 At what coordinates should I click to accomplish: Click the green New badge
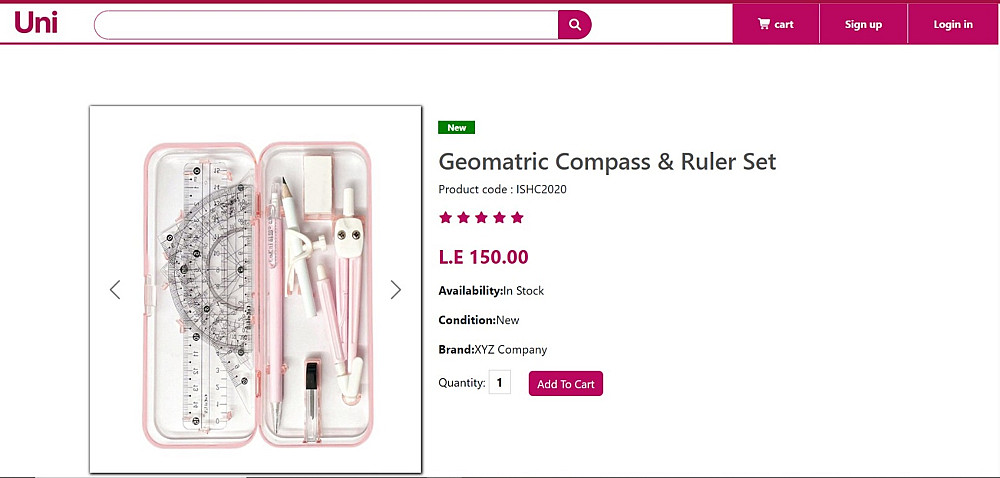pyautogui.click(x=456, y=128)
